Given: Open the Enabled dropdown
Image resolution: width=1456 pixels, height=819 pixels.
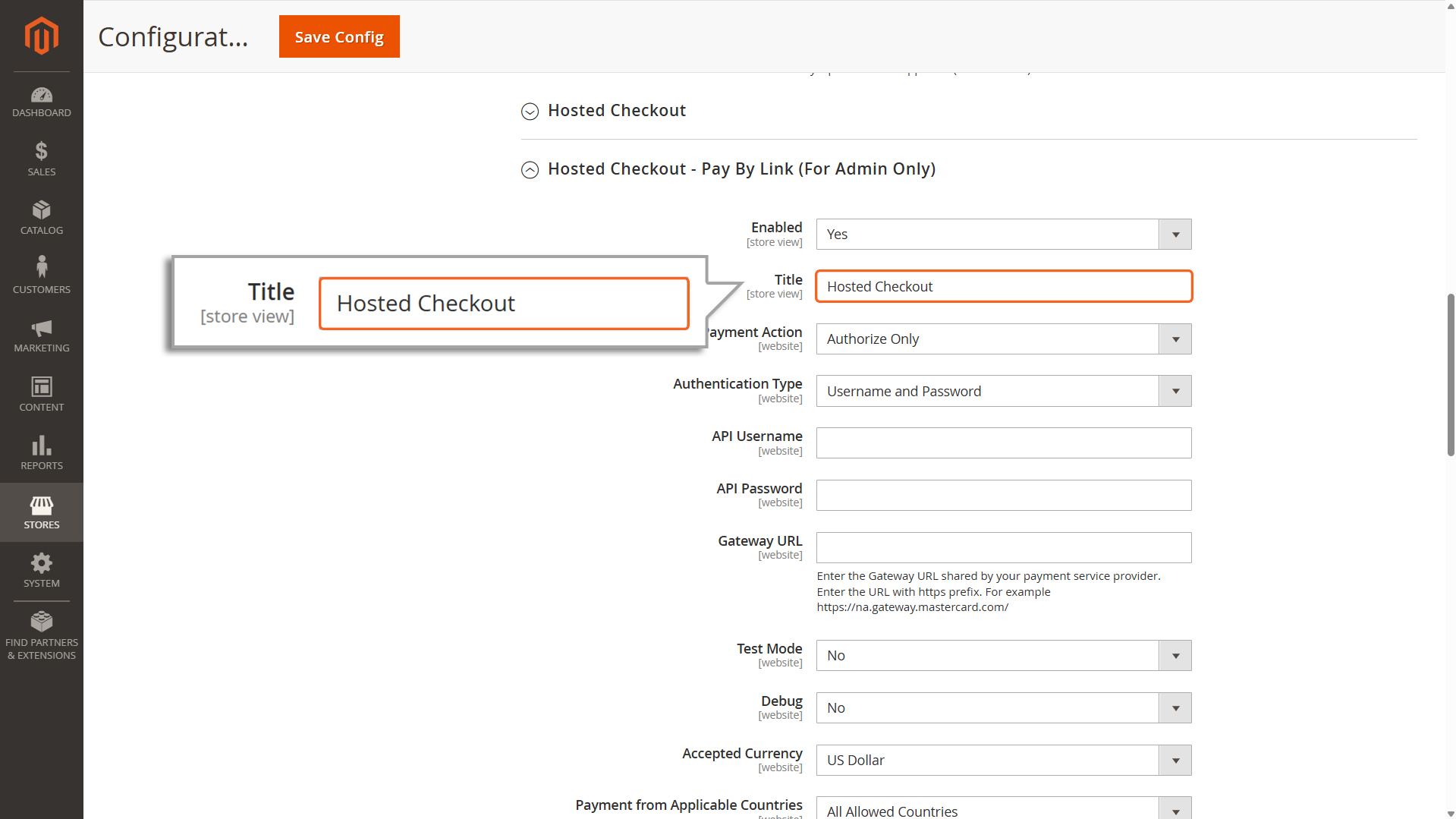Looking at the screenshot, I should click(x=1003, y=235).
